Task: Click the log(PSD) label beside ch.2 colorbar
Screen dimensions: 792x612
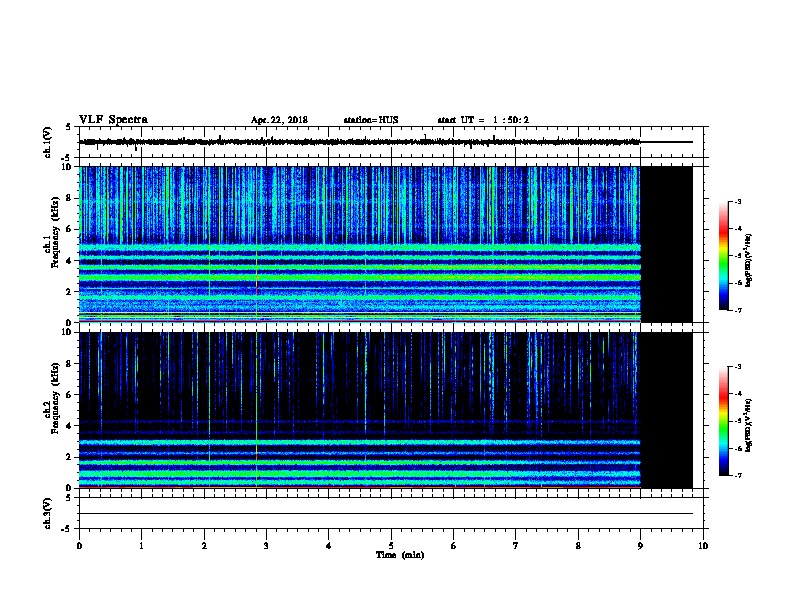Action: pyautogui.click(x=748, y=425)
